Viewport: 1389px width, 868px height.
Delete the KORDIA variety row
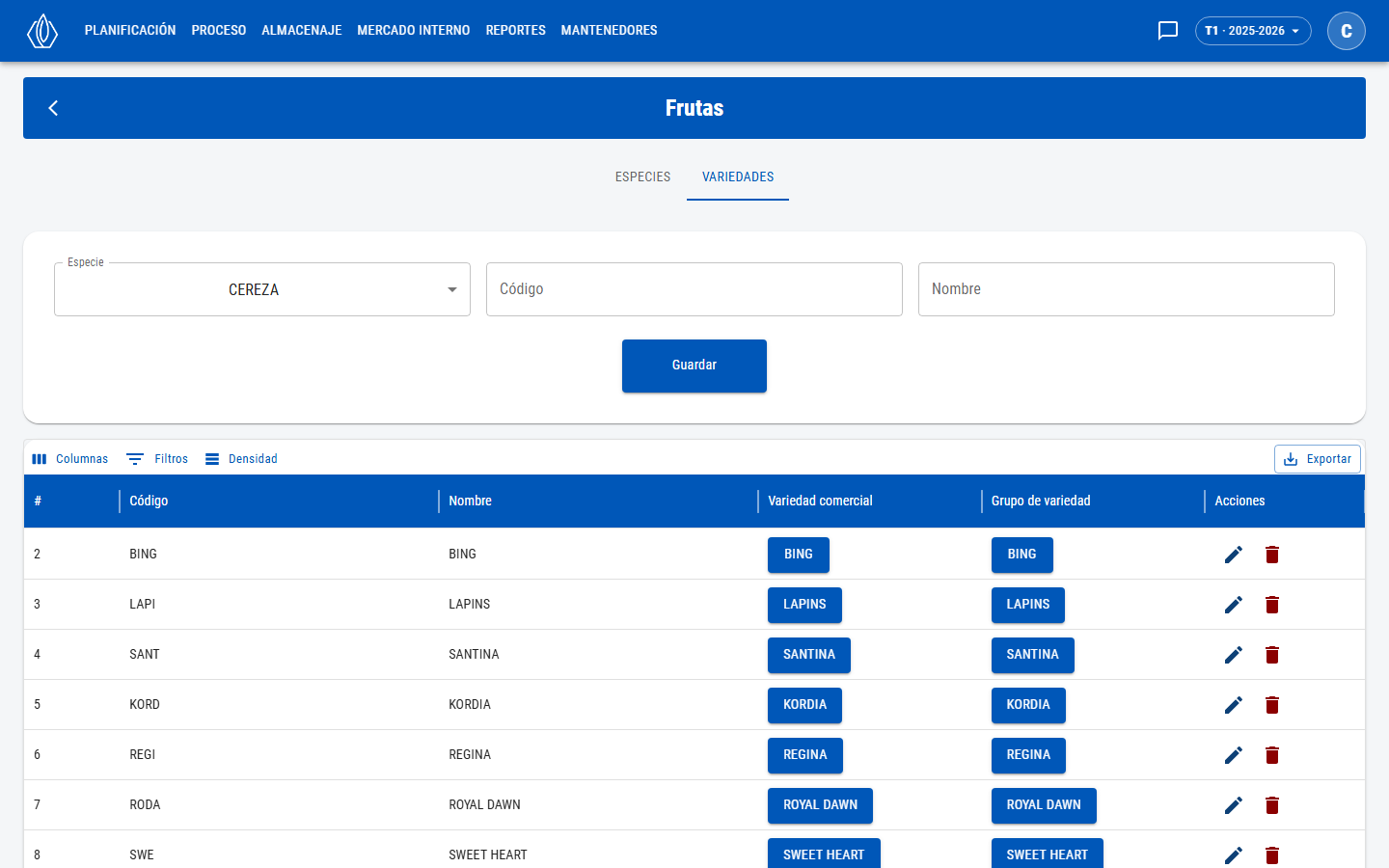pyautogui.click(x=1272, y=705)
